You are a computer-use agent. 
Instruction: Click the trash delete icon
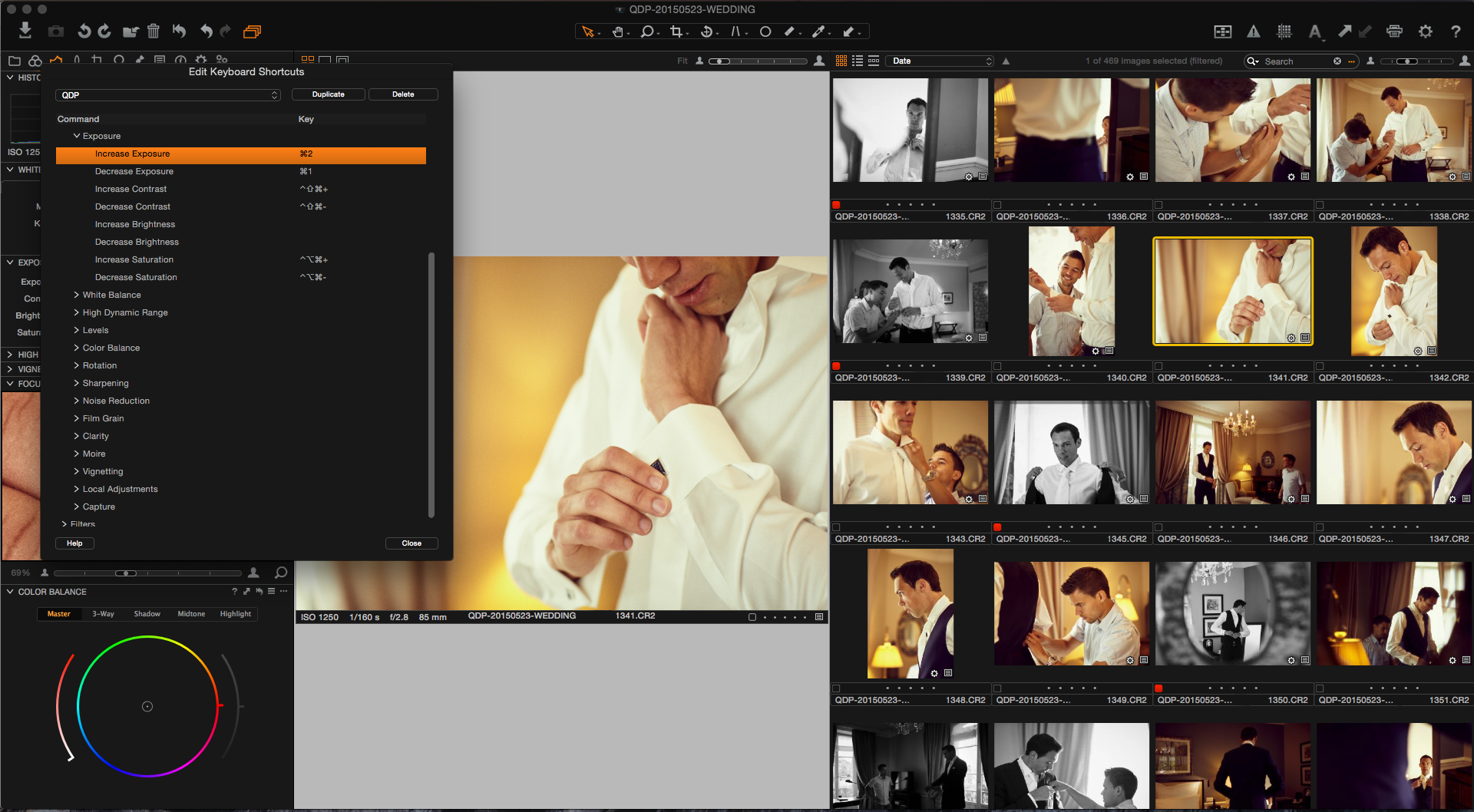(x=154, y=31)
